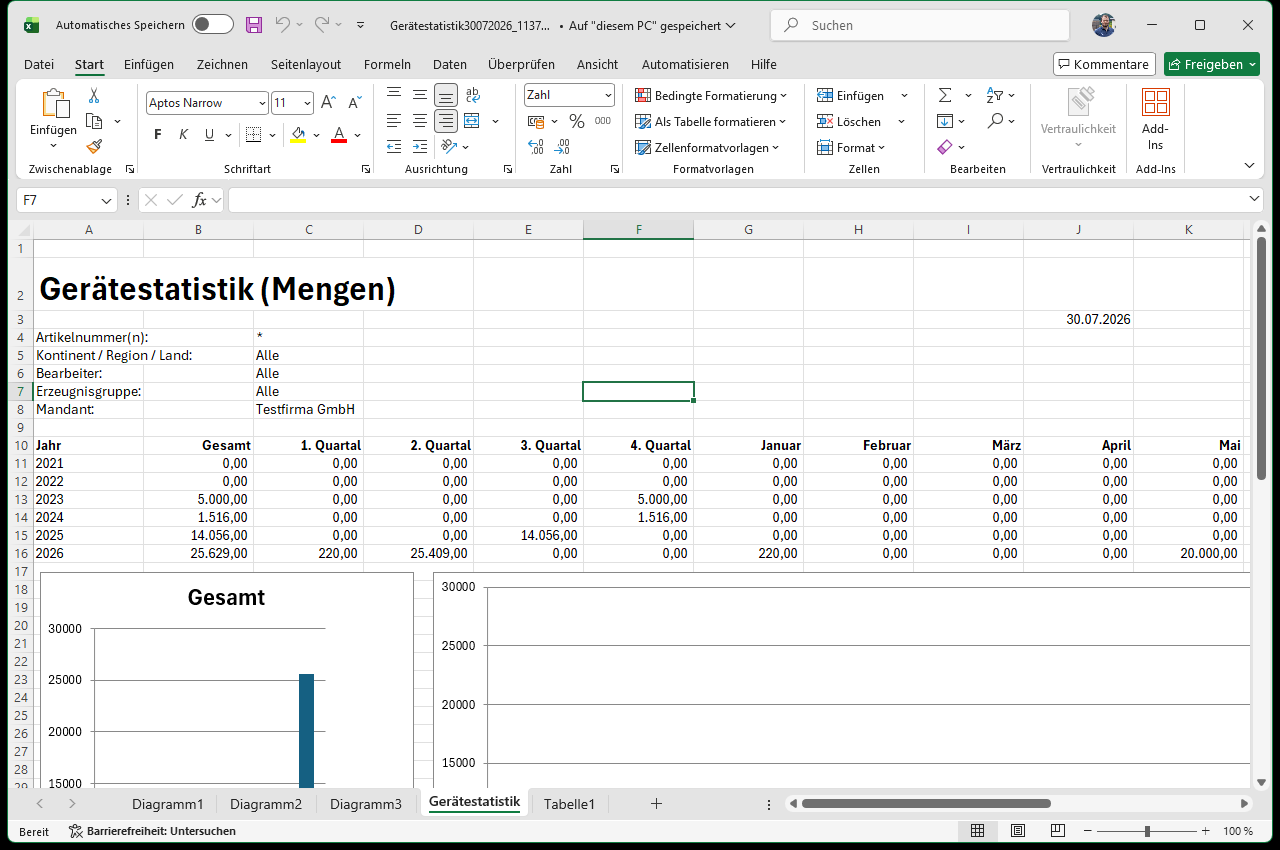Click Barrierefreiheit: Untersuchen in status bar
This screenshot has width=1280, height=850.
(x=152, y=831)
